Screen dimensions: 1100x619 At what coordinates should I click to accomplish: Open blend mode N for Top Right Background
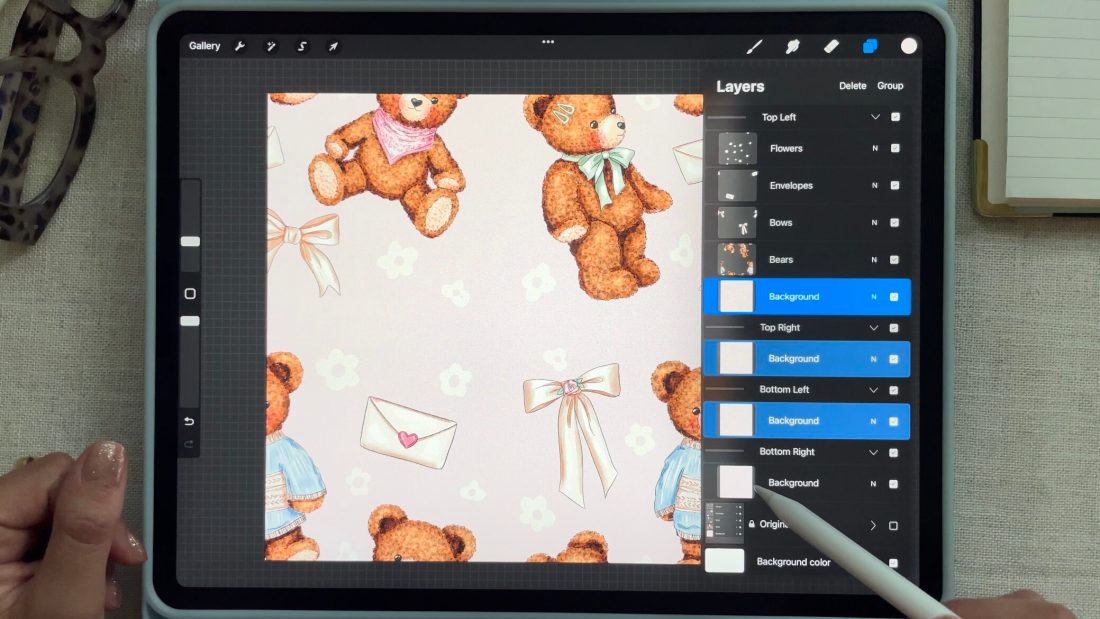coord(873,359)
